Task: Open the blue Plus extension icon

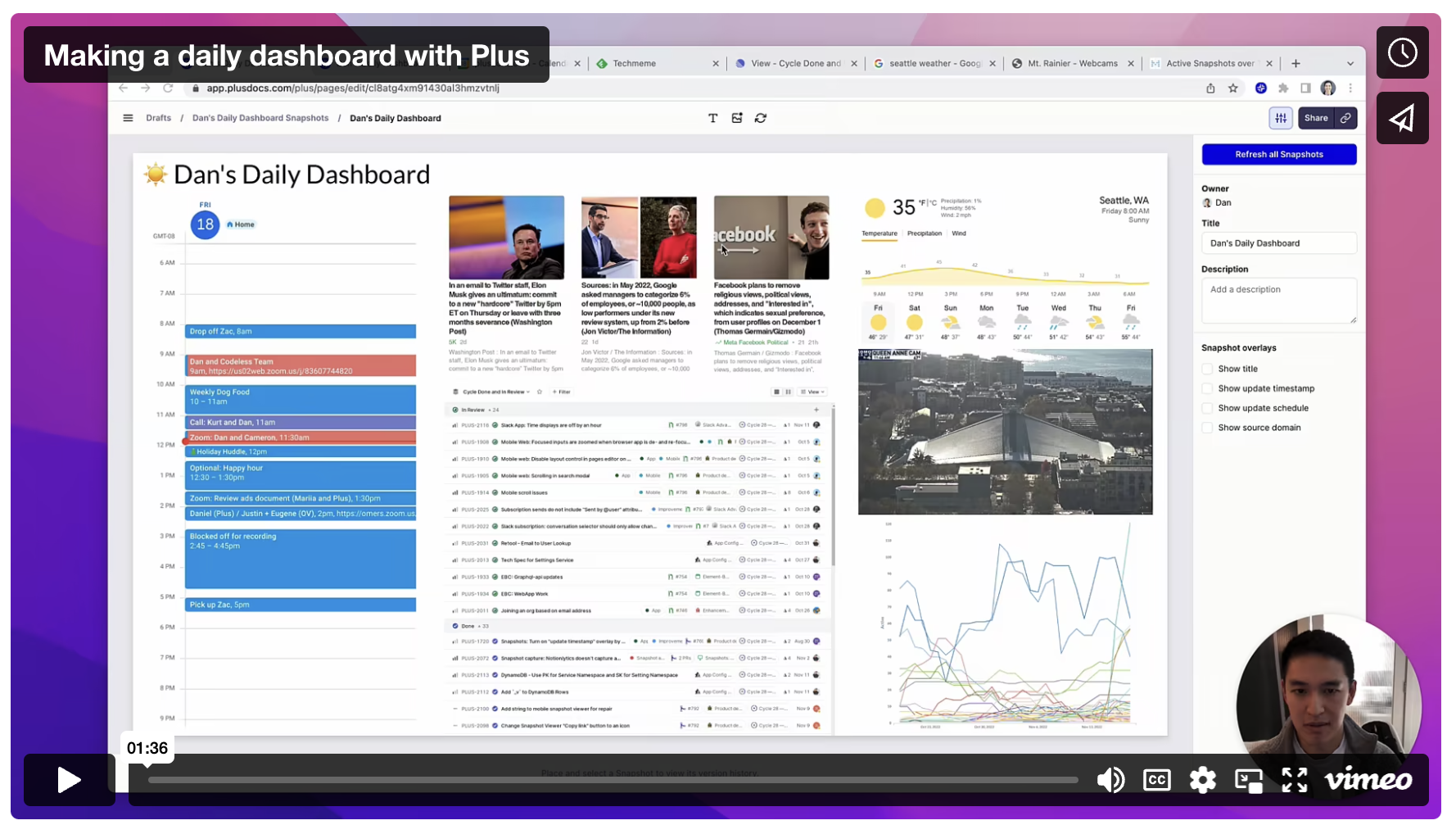Action: pyautogui.click(x=1261, y=88)
